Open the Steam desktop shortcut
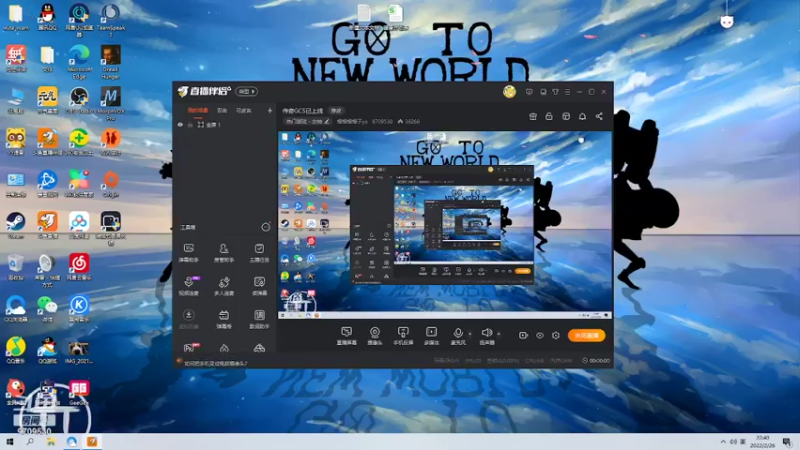This screenshot has height=450, width=800. [x=16, y=226]
